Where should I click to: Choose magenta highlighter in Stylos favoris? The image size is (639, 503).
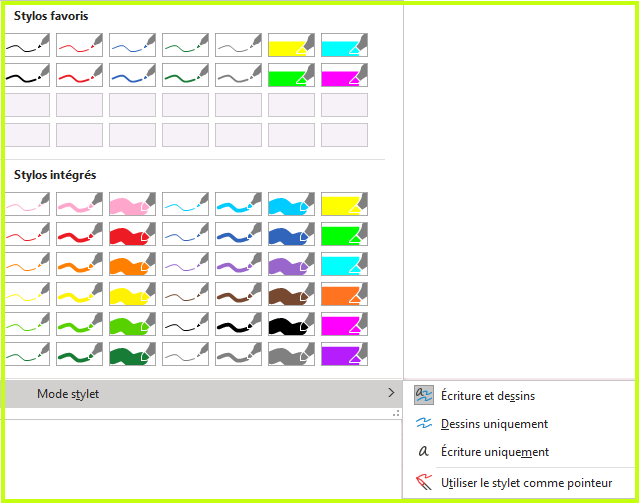coord(344,75)
